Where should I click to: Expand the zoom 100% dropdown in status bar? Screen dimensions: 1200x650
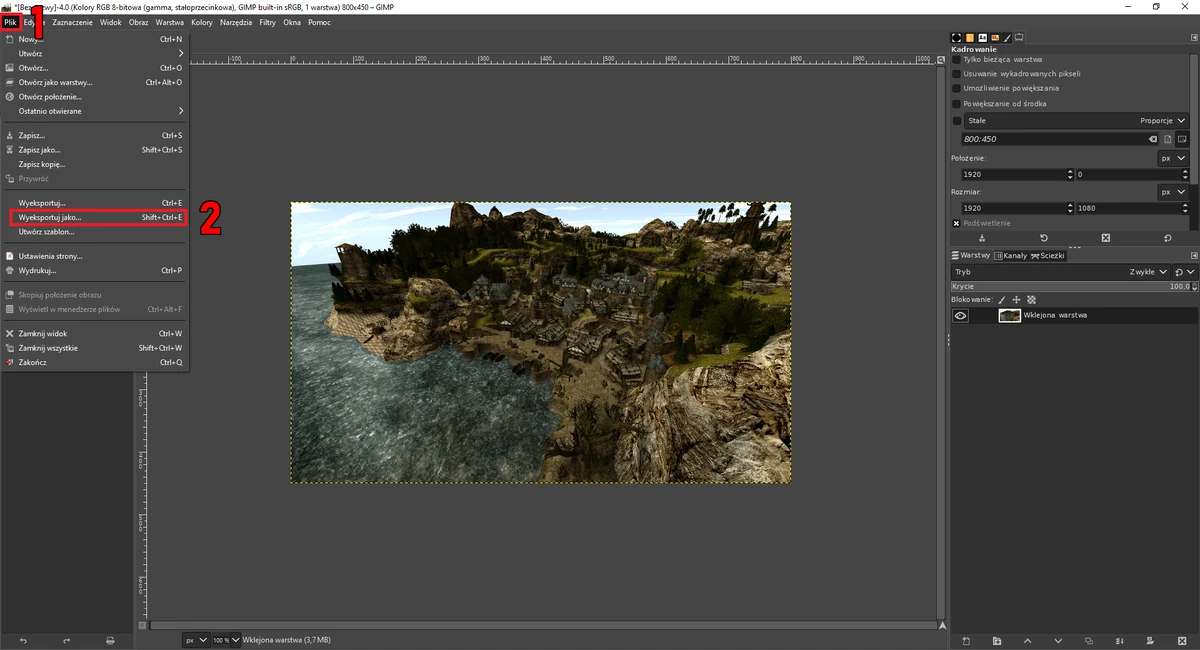235,640
